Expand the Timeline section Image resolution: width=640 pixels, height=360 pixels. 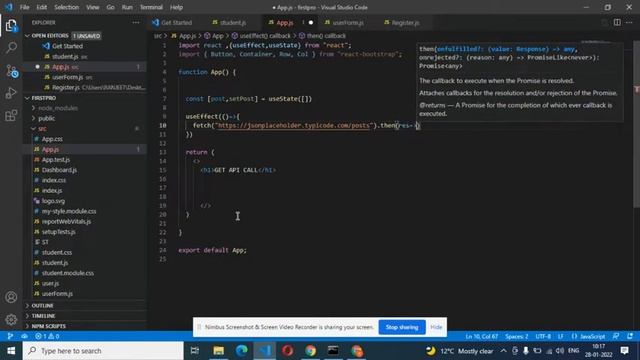pos(43,316)
